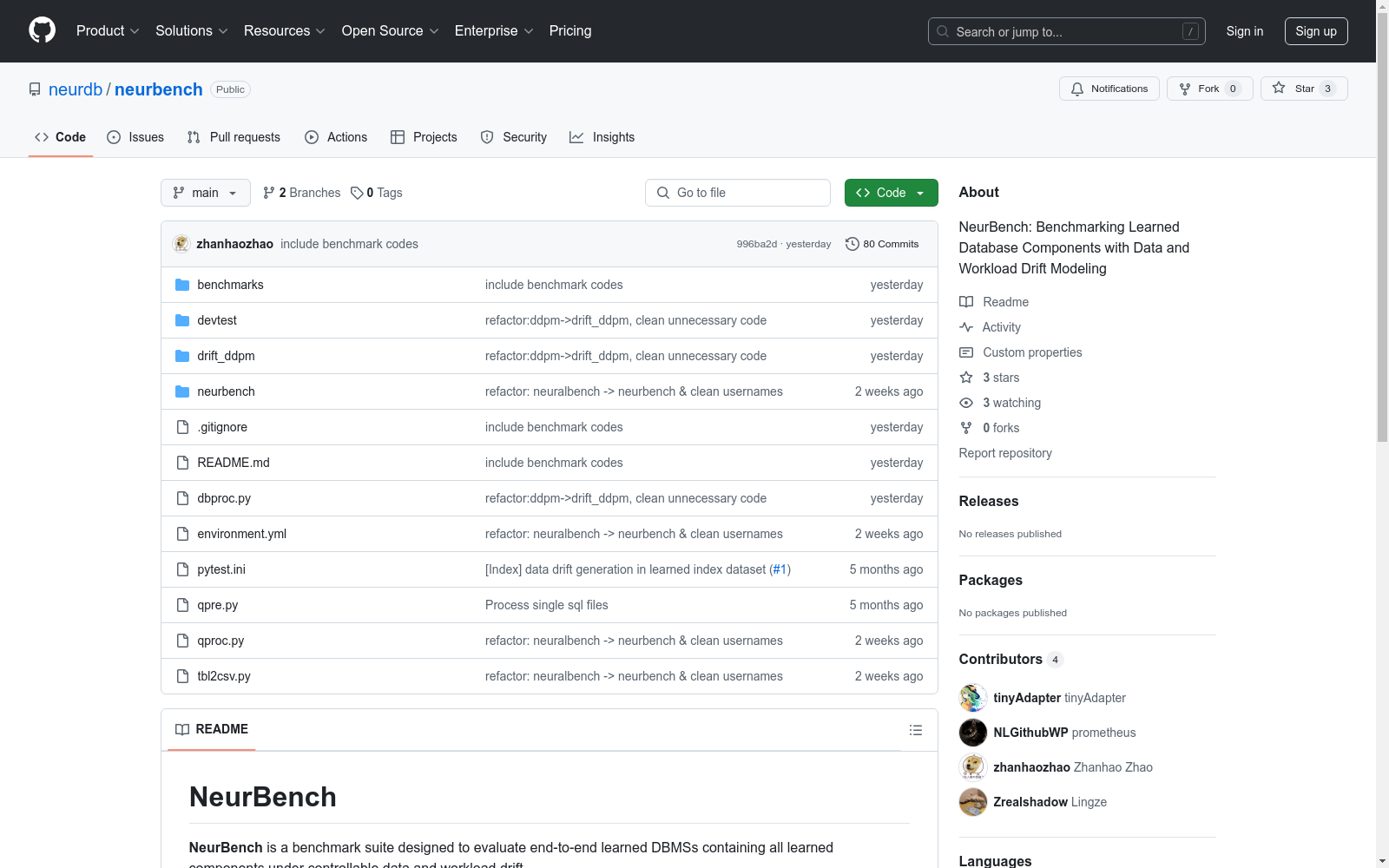The image size is (1389, 868).
Task: Open the drift_ddpm folder
Action: point(226,356)
